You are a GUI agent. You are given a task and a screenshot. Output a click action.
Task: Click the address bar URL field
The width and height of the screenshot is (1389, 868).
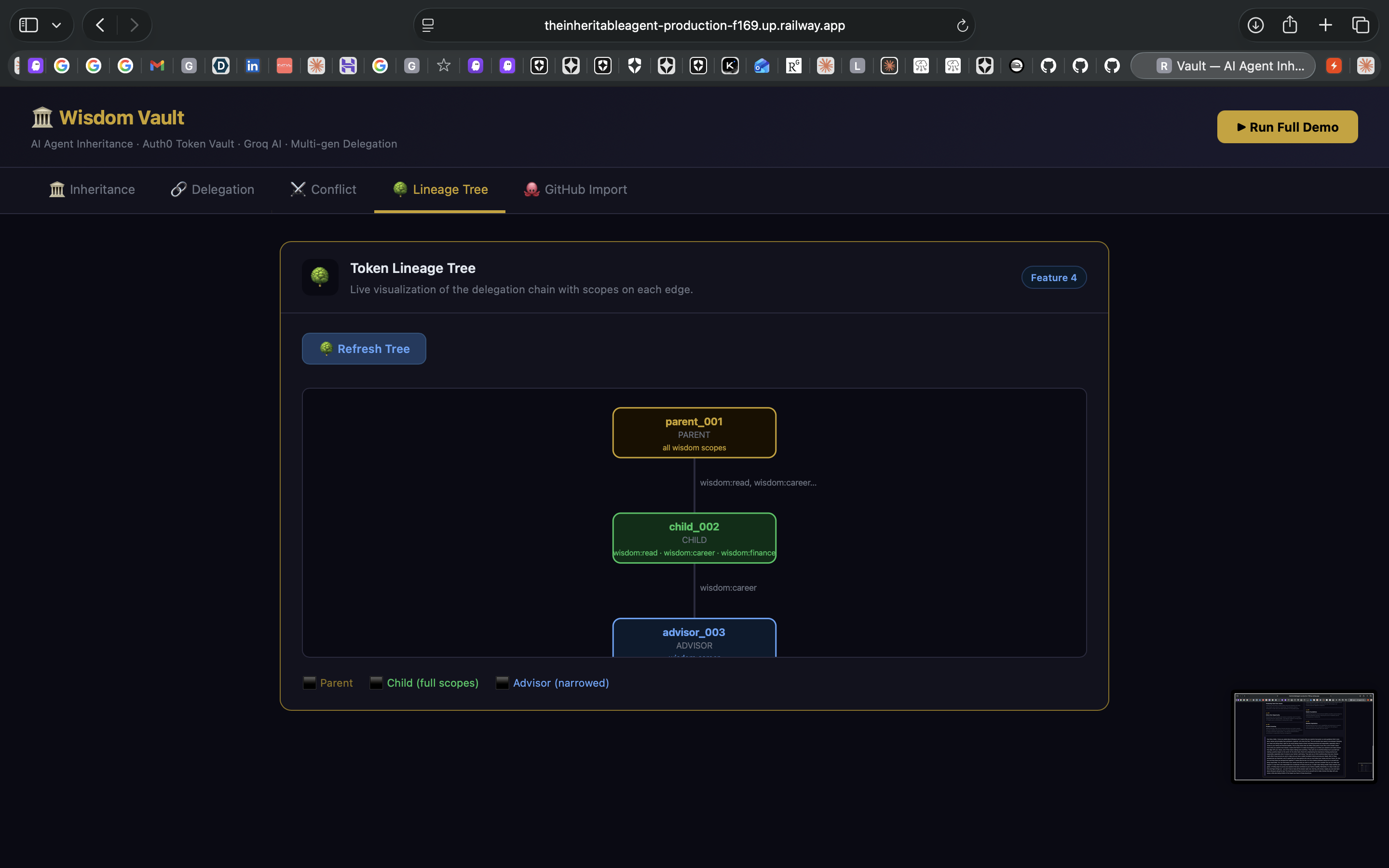pos(694,25)
